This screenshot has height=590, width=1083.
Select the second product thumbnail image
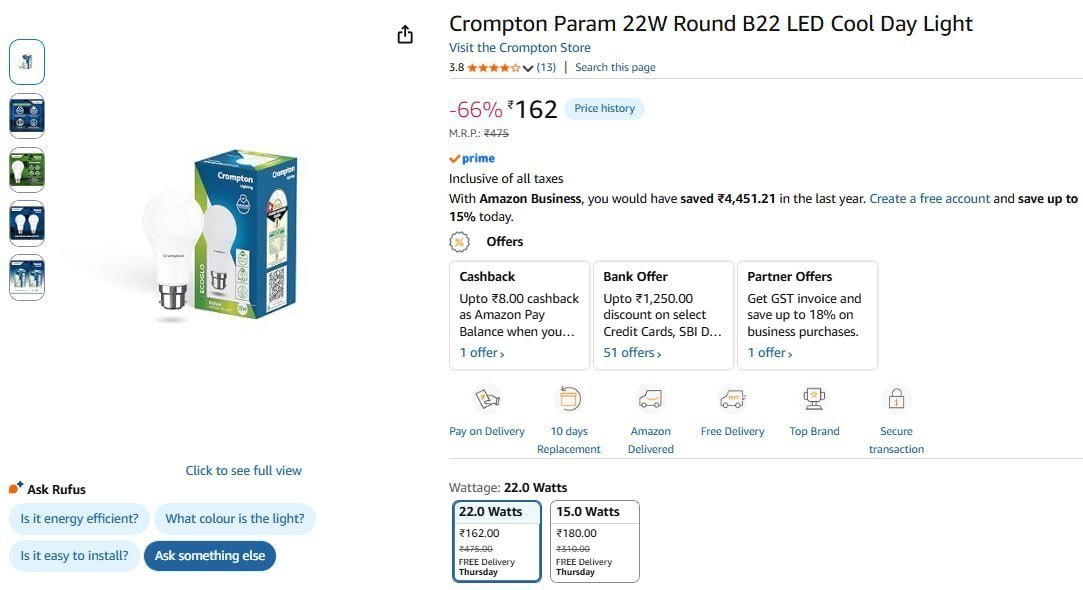point(27,116)
